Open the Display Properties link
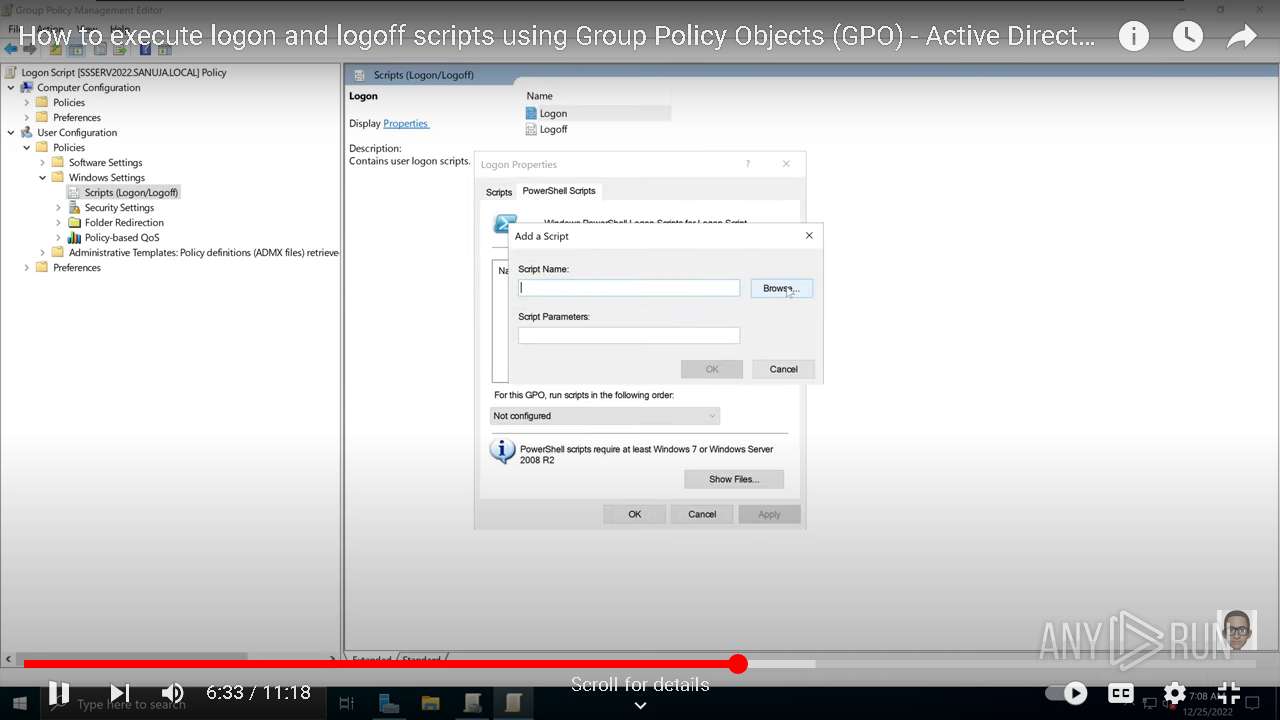The height and width of the screenshot is (720, 1280). click(x=405, y=123)
